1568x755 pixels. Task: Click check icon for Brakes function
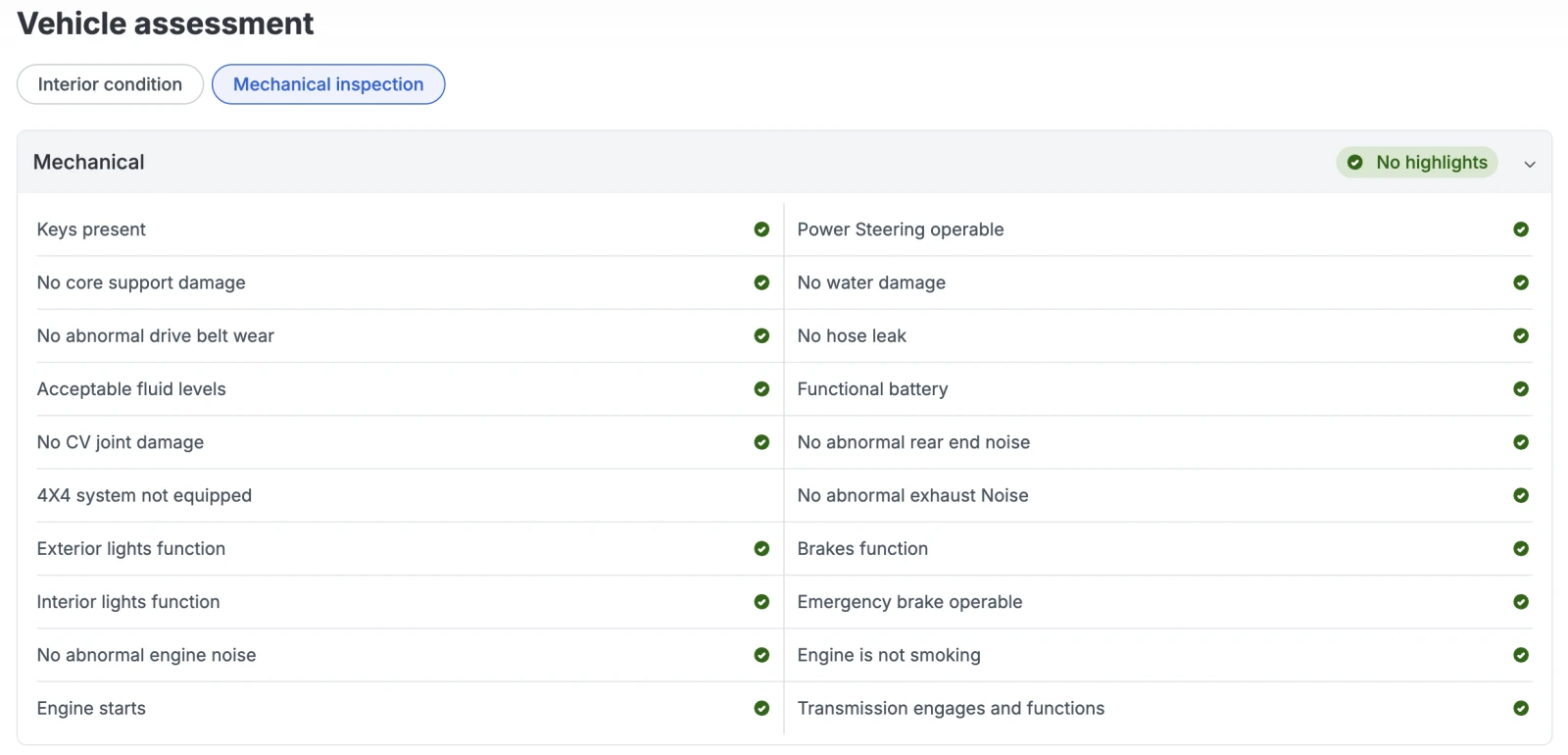coord(1521,549)
